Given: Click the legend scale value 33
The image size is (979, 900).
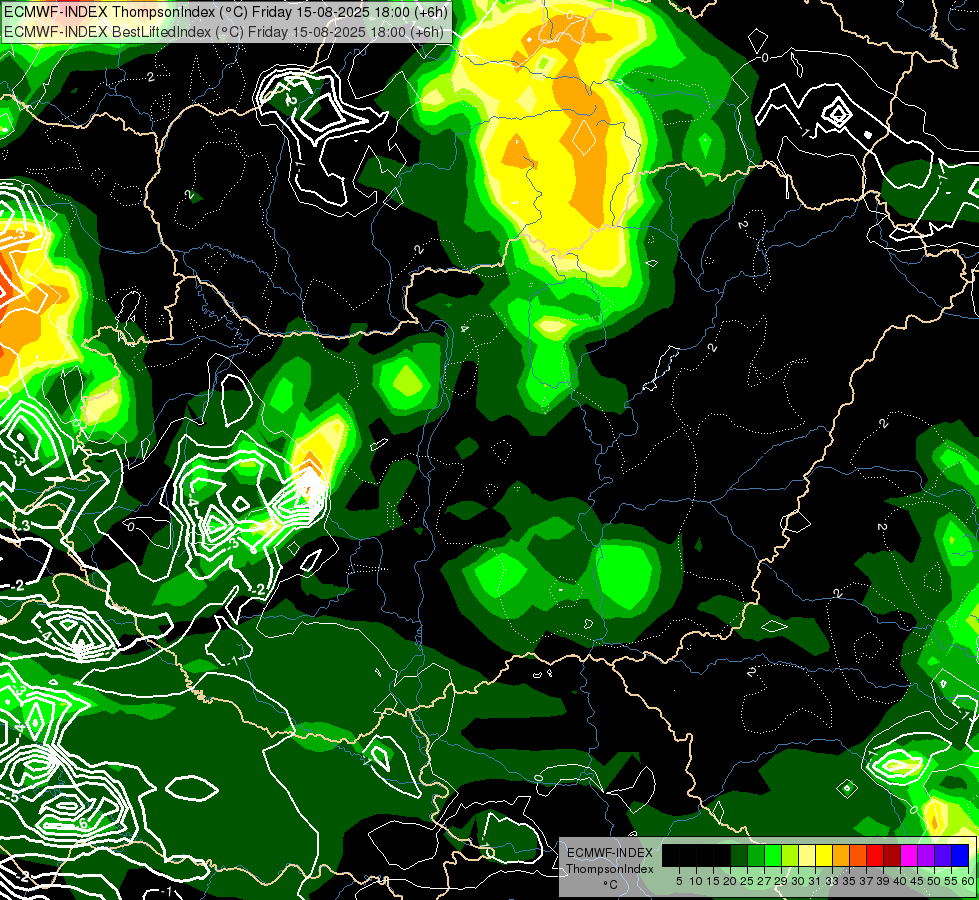Looking at the screenshot, I should click(832, 881).
